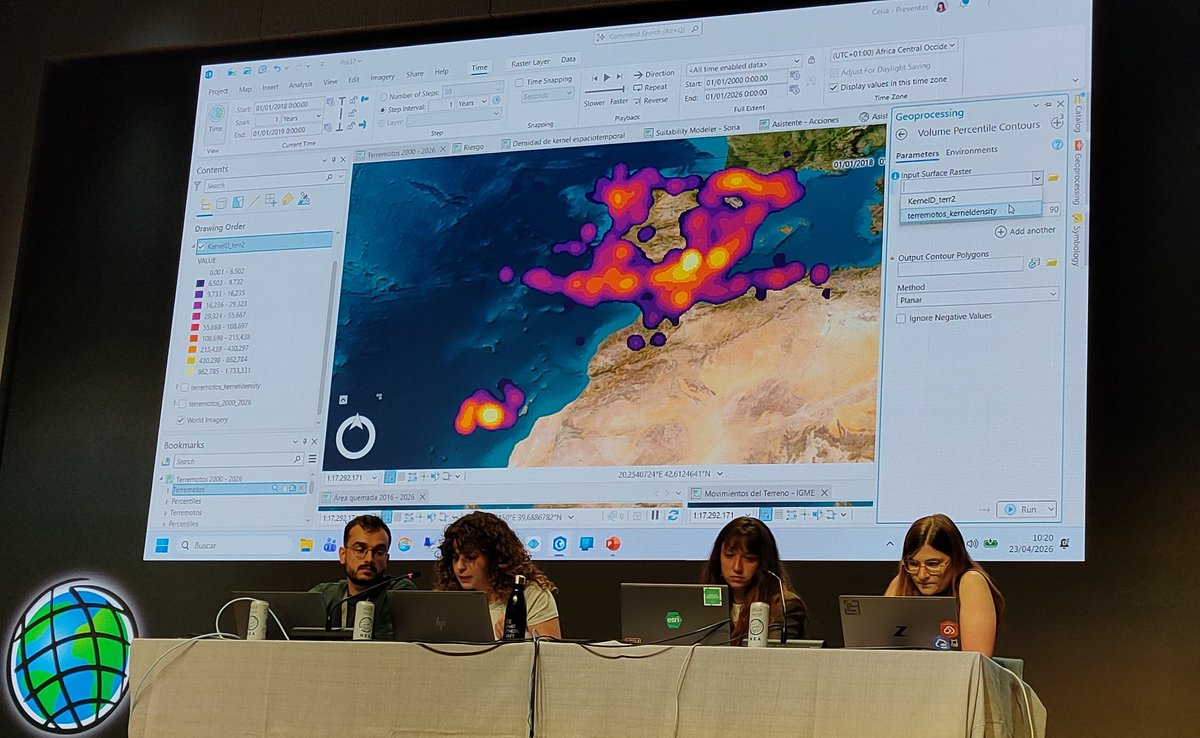Click the browse folder icon for Output Contour Polygons
Image resolution: width=1200 pixels, height=738 pixels.
[x=1051, y=263]
